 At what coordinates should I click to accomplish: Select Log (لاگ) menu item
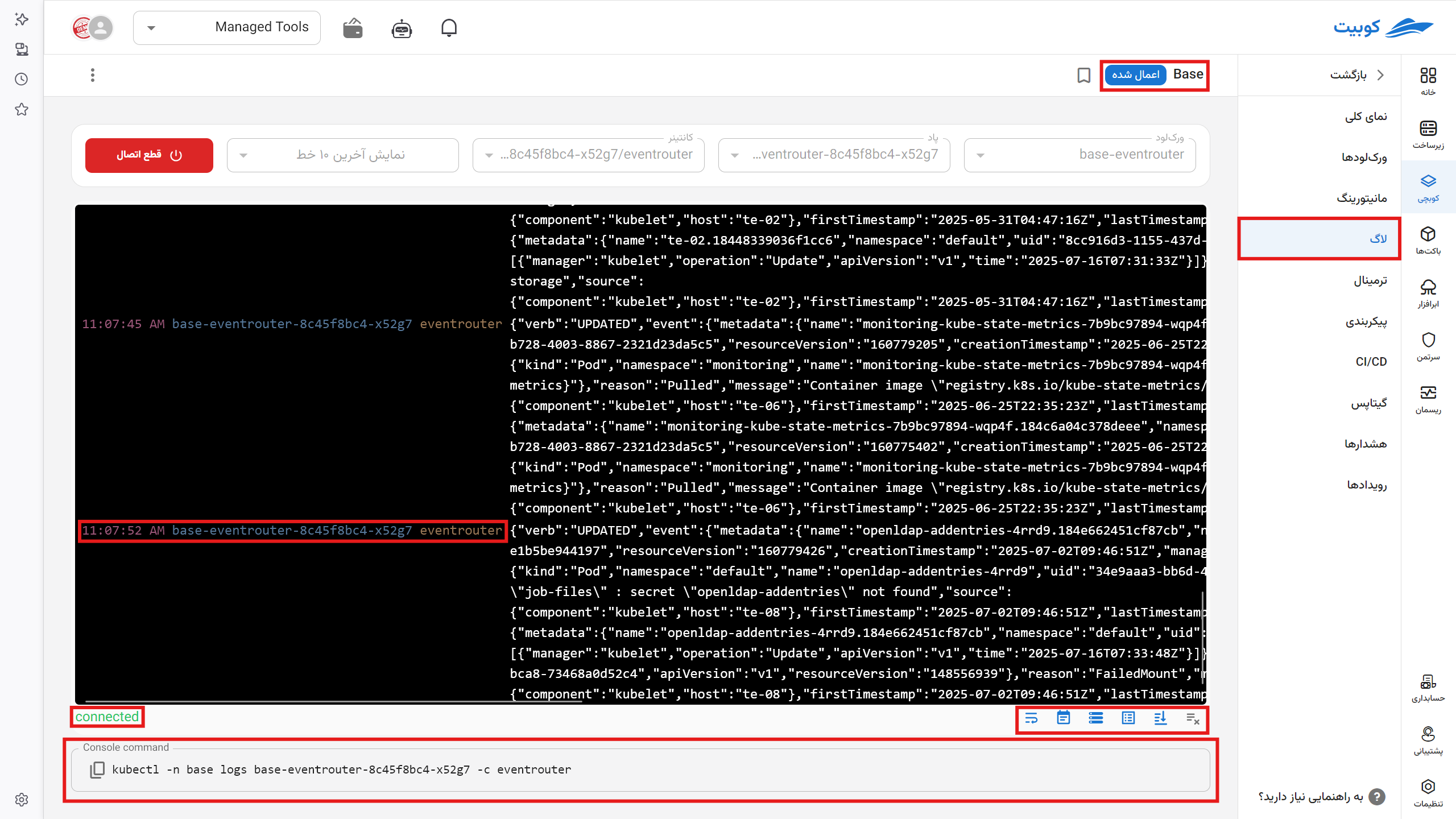tap(1319, 239)
